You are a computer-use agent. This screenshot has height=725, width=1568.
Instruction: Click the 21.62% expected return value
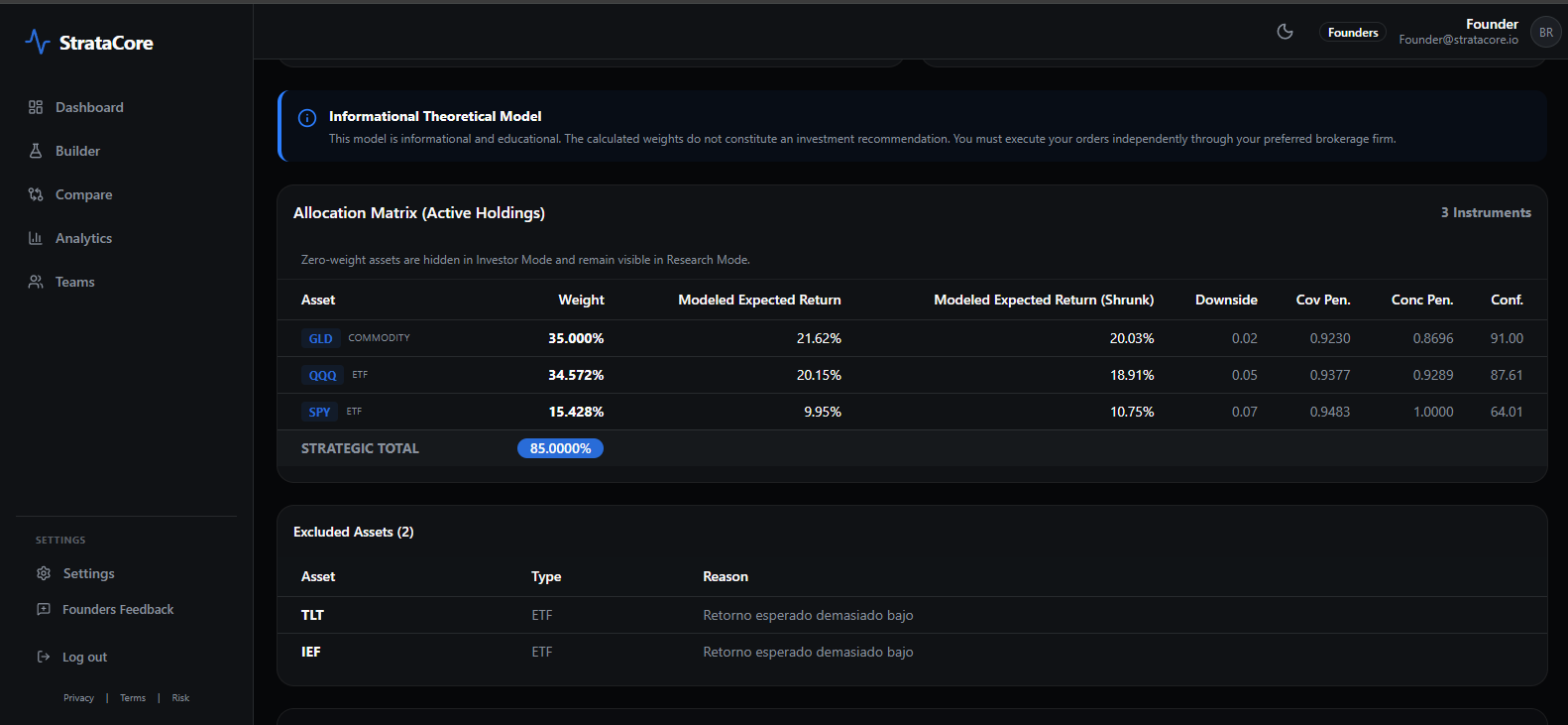pos(819,338)
